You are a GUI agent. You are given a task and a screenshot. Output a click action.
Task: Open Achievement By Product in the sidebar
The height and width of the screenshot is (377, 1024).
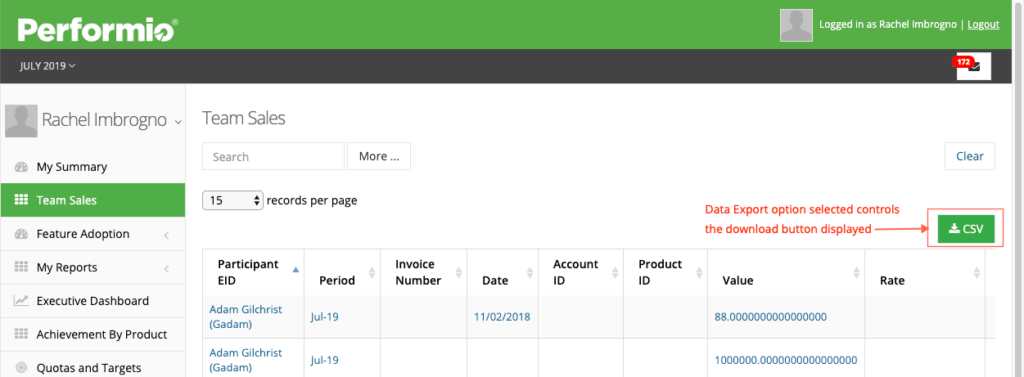93,334
